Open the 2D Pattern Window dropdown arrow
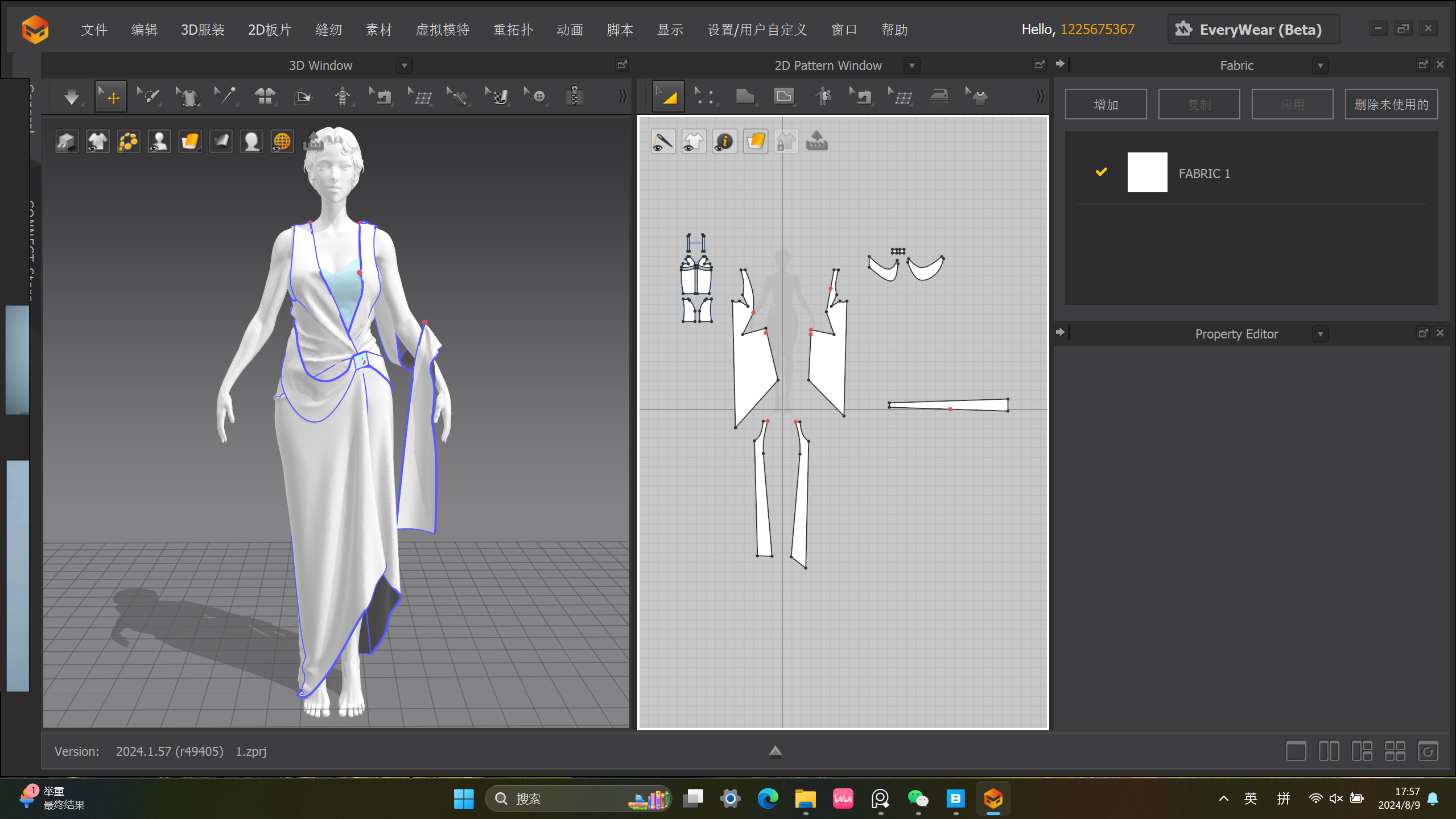Screen dimensions: 1456x819 point(912,66)
